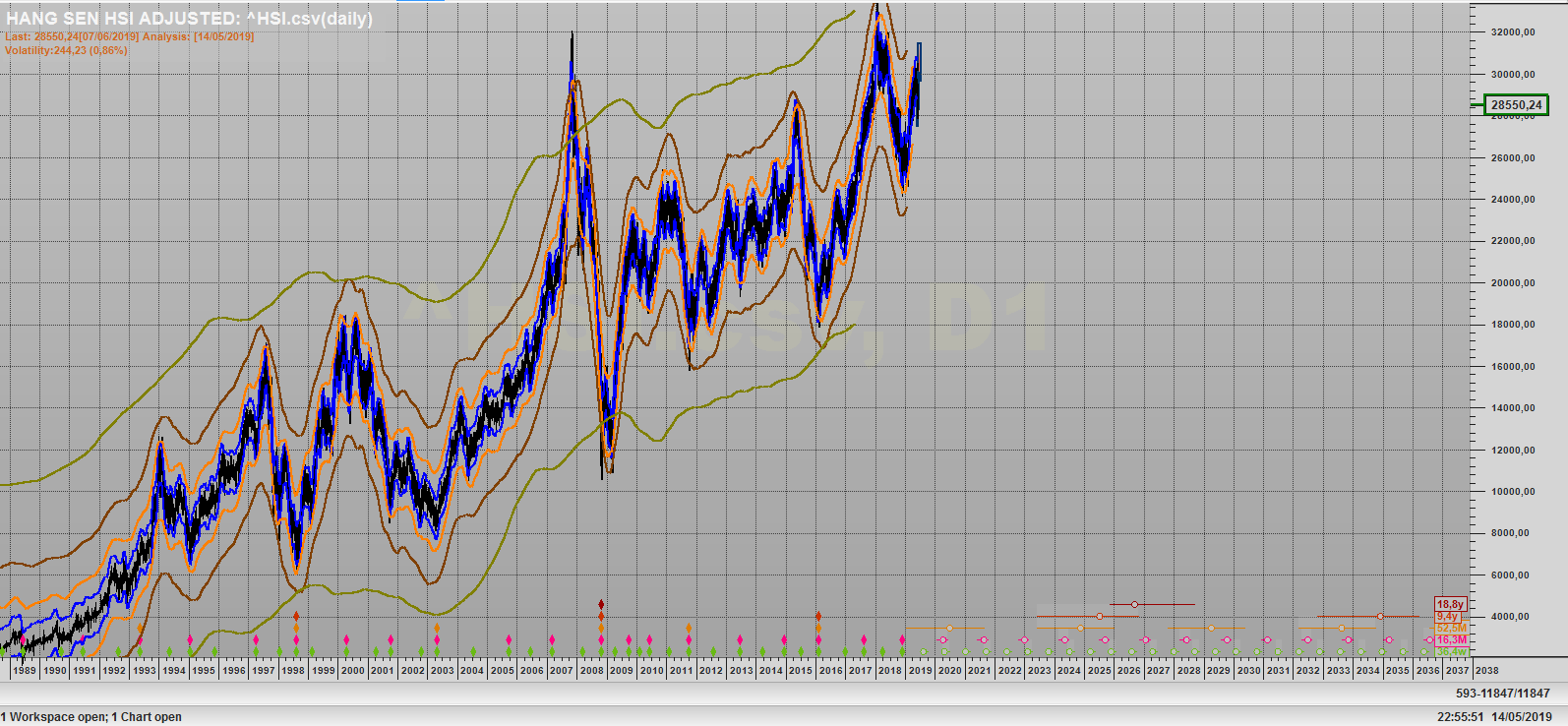Click the 36,4w cycle label
Screen dimensions: 1568x726
[1451, 650]
